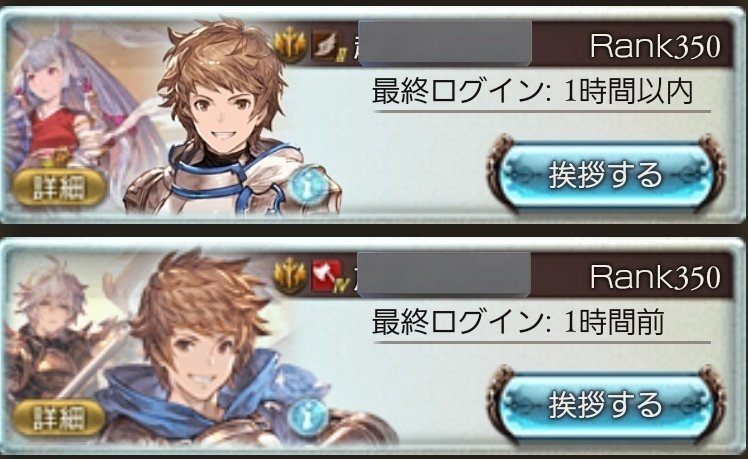Viewport: 748px width, 459px height.
Task: Select the 最終ログイン: 1時間前 text
Action: 518,322
